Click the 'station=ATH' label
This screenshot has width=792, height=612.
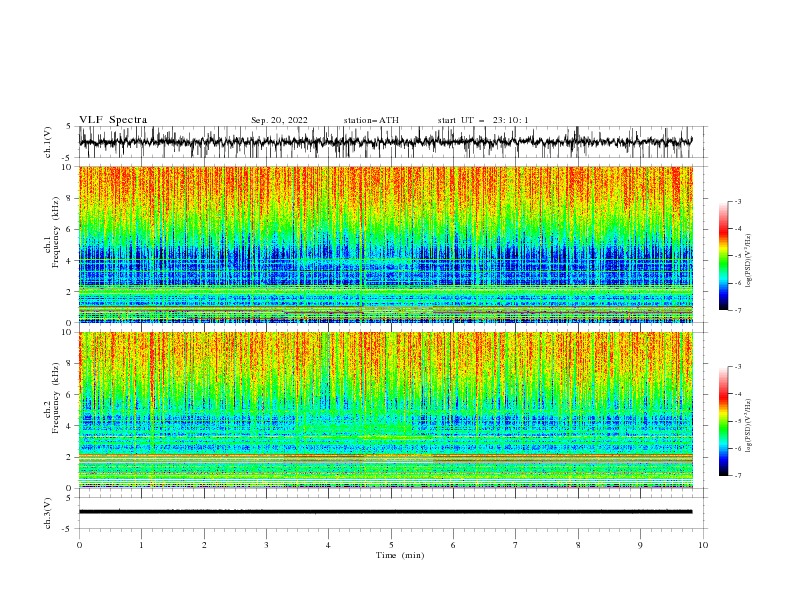click(x=371, y=120)
